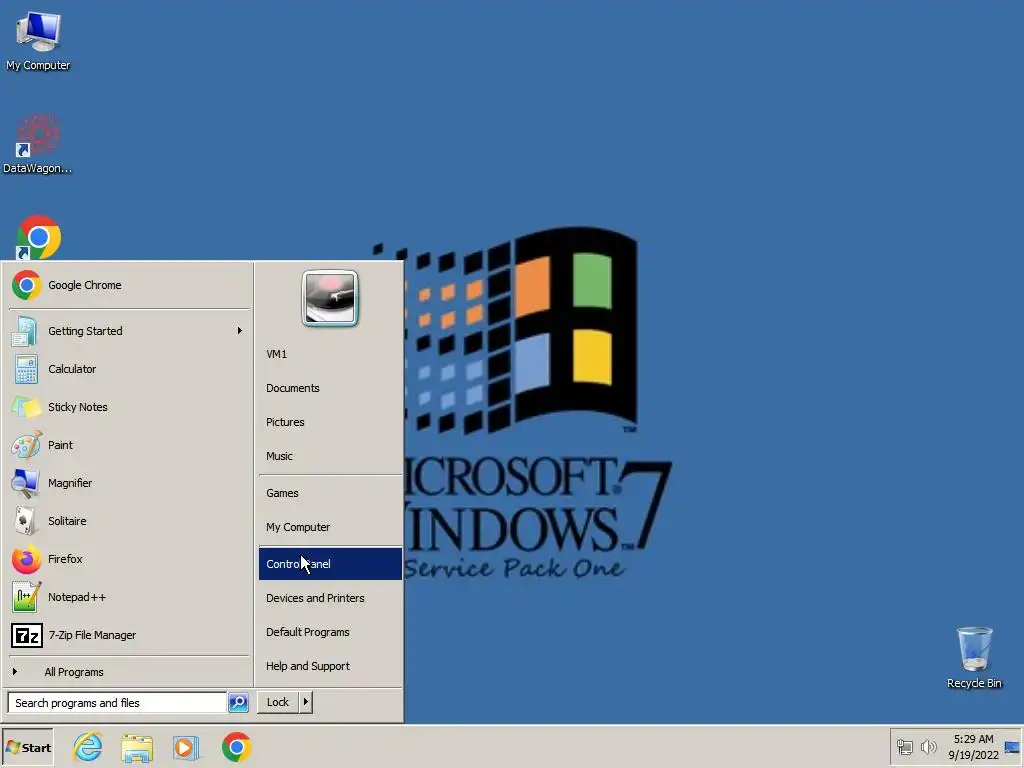Start Solitaire card icon
The image size is (1024, 768).
point(25,521)
